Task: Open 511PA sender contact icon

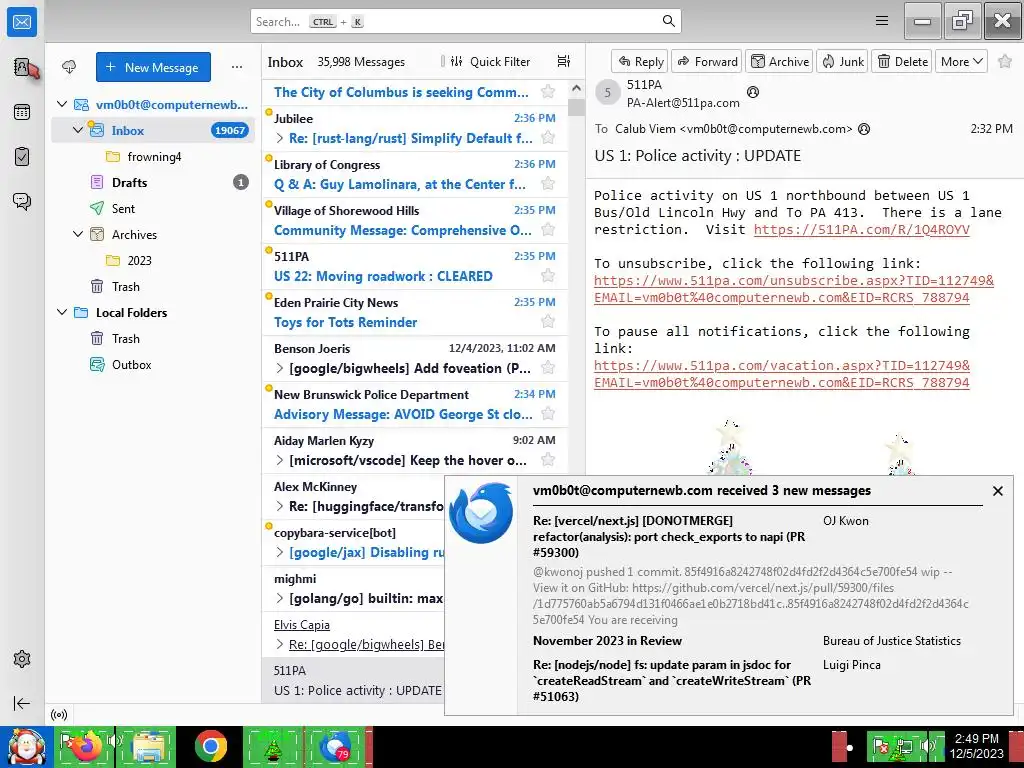Action: pyautogui.click(x=753, y=92)
